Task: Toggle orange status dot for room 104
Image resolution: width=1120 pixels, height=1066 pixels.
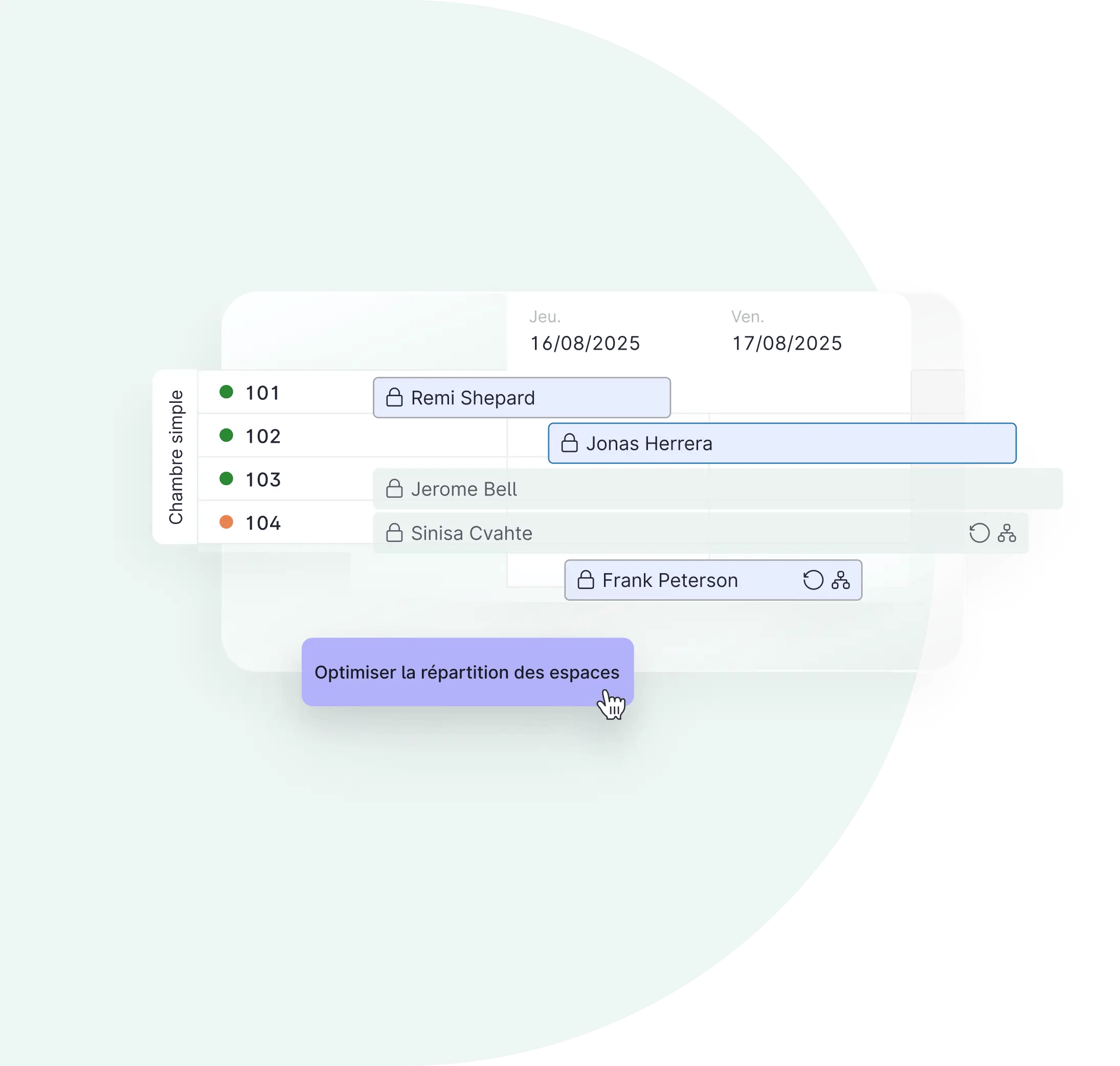Action: click(226, 521)
